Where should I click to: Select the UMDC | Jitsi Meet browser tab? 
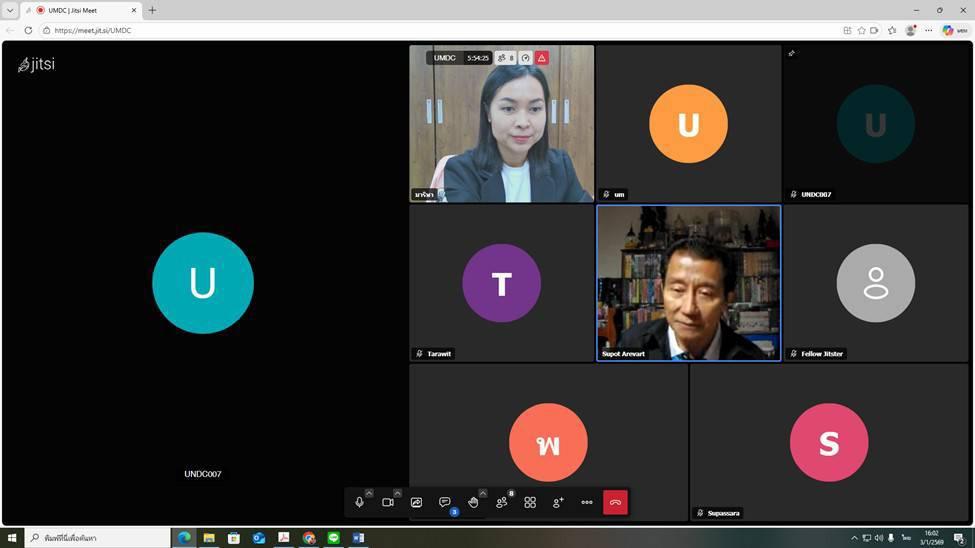[x=80, y=10]
